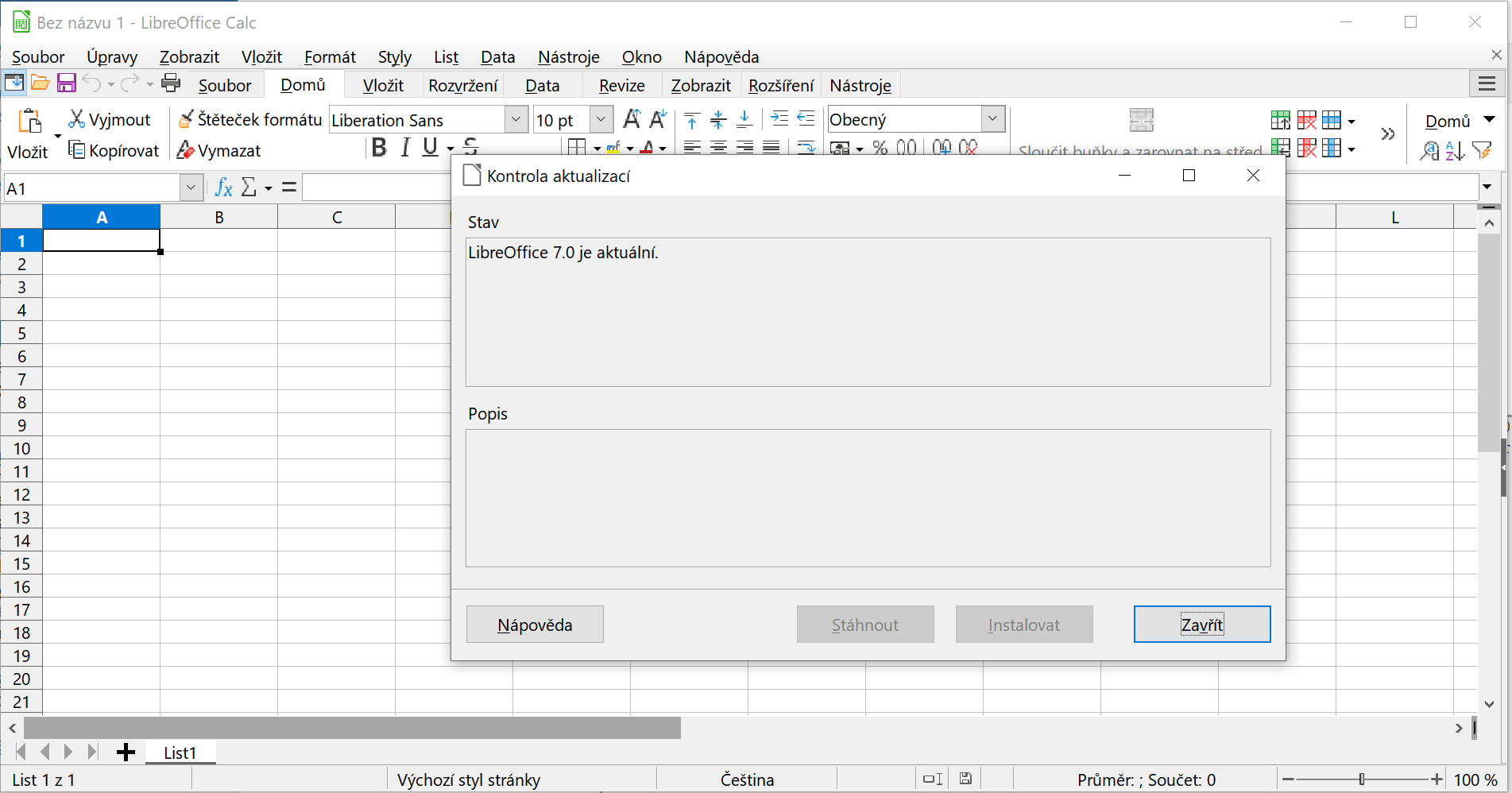1512x793 pixels.
Task: Click the 100 % zoom value
Action: [1475, 779]
